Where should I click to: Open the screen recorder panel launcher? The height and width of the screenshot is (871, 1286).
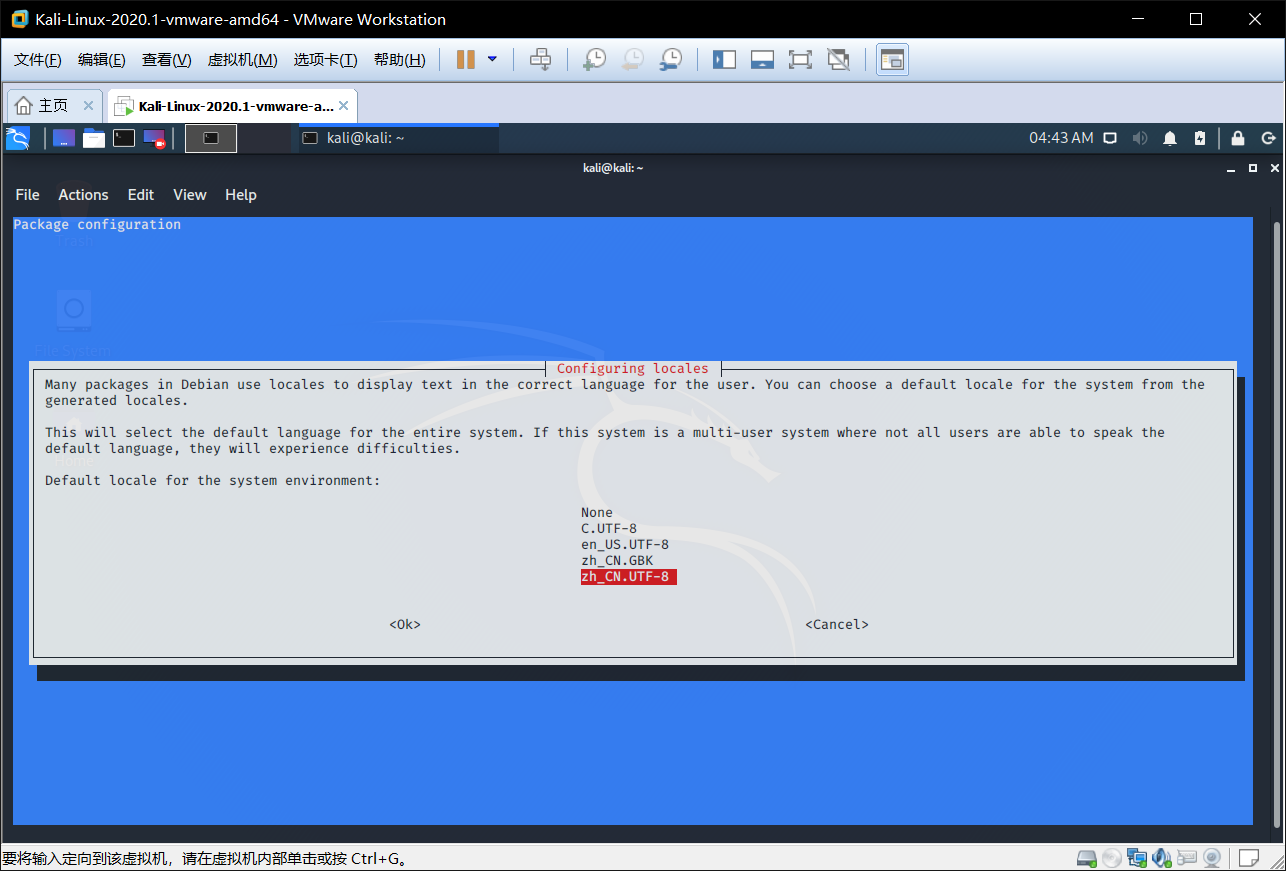(155, 138)
